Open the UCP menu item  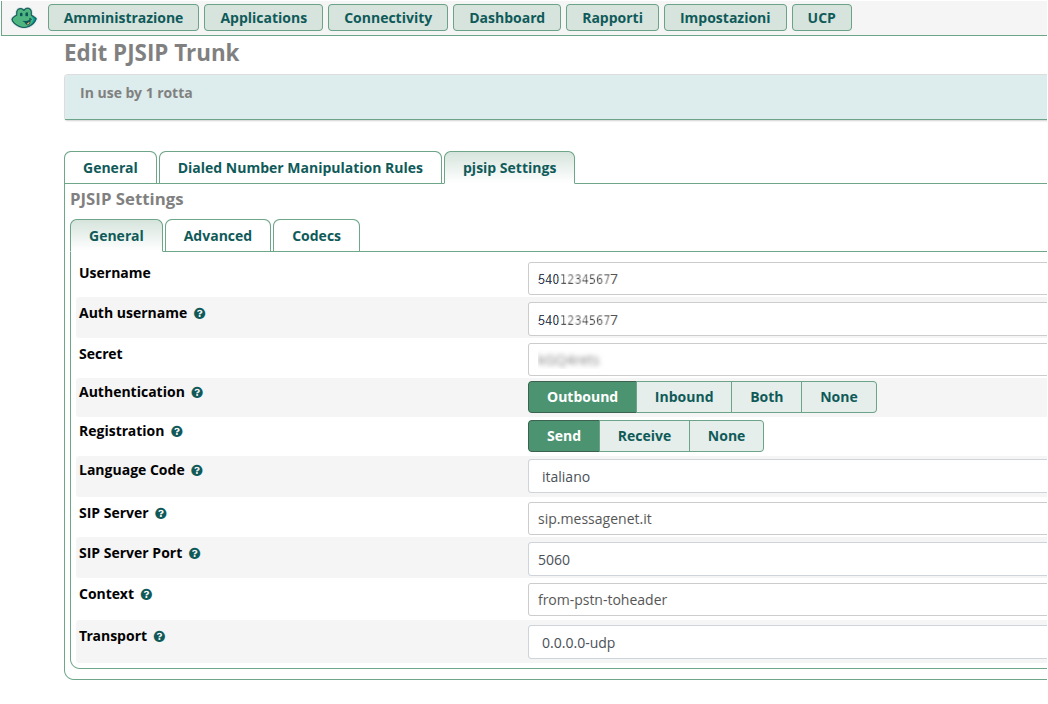(821, 18)
